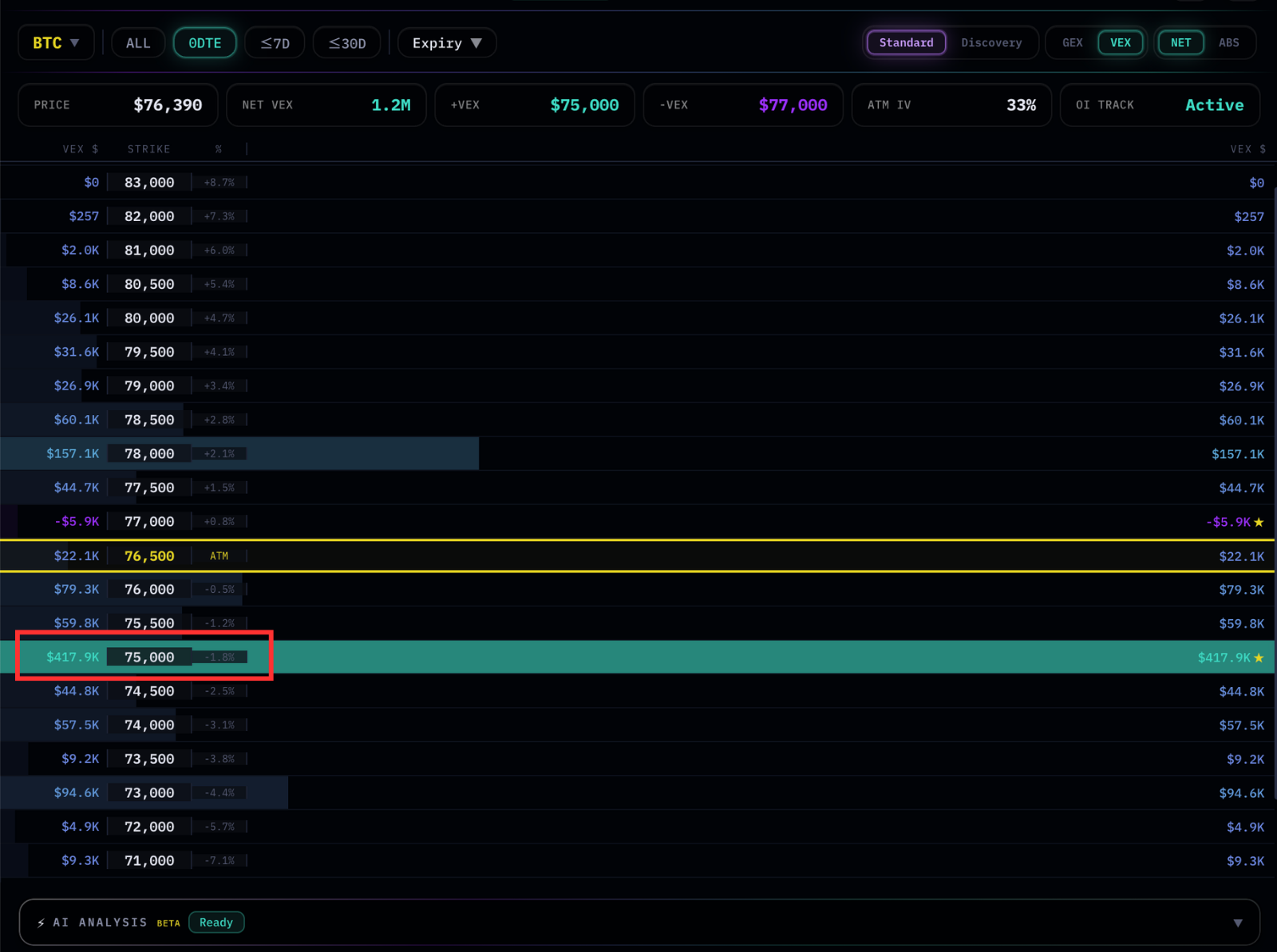This screenshot has height=952, width=1277.
Task: Click the gold star on 75,000 row
Action: (x=1259, y=658)
